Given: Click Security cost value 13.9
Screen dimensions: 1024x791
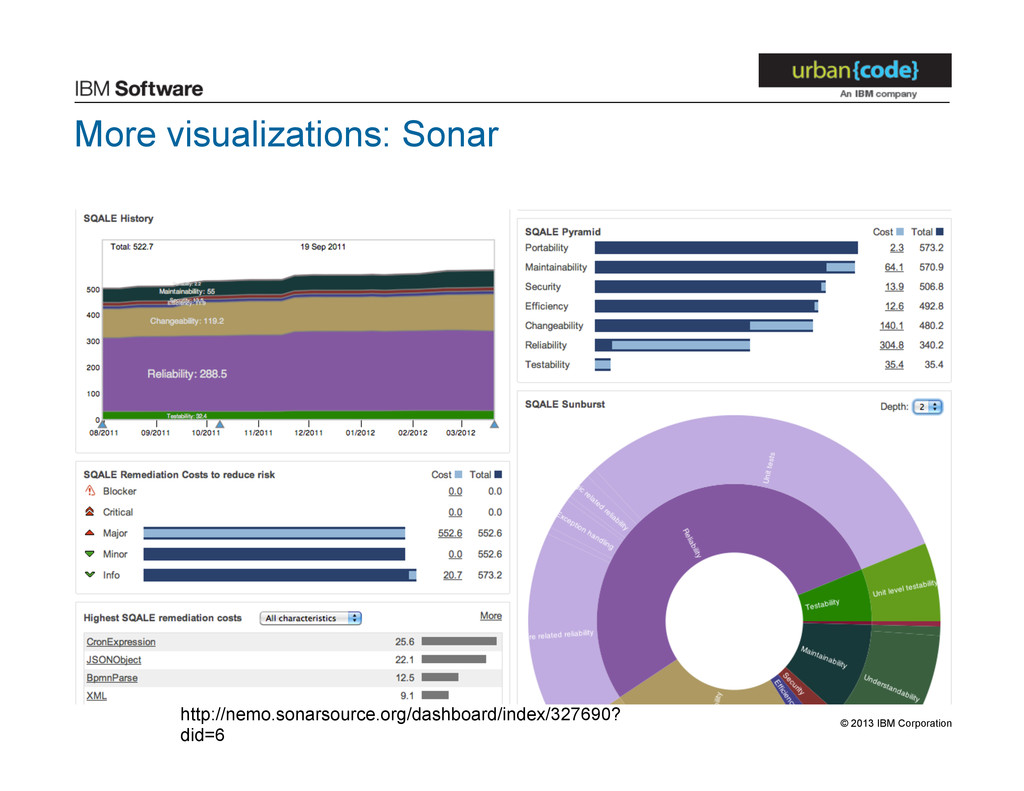Looking at the screenshot, I should tap(894, 287).
